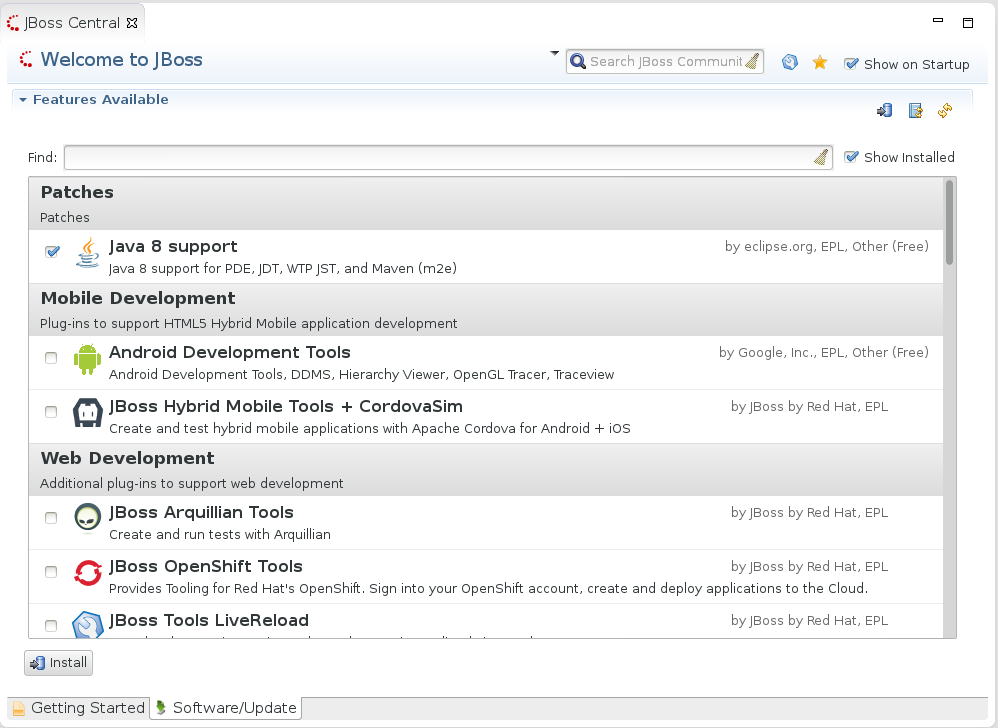Click the JBoss OpenShift Tools red icon

click(x=88, y=573)
